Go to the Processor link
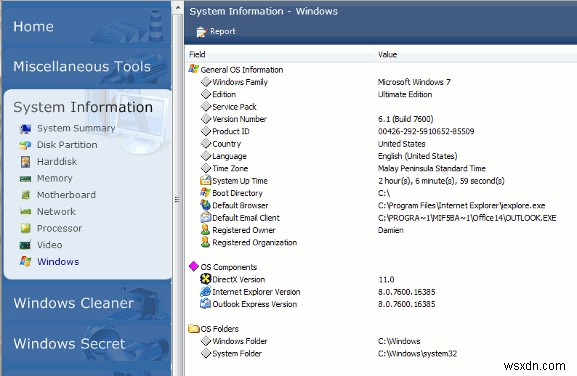Screen dimensions: 577x376 point(59,228)
